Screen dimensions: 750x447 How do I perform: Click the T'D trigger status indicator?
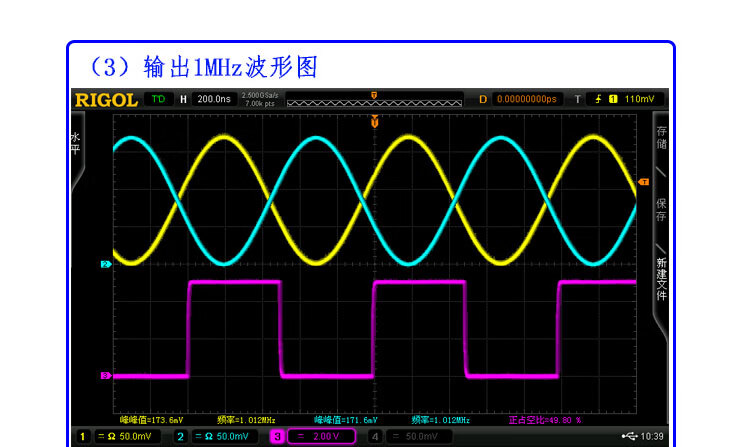coord(158,99)
